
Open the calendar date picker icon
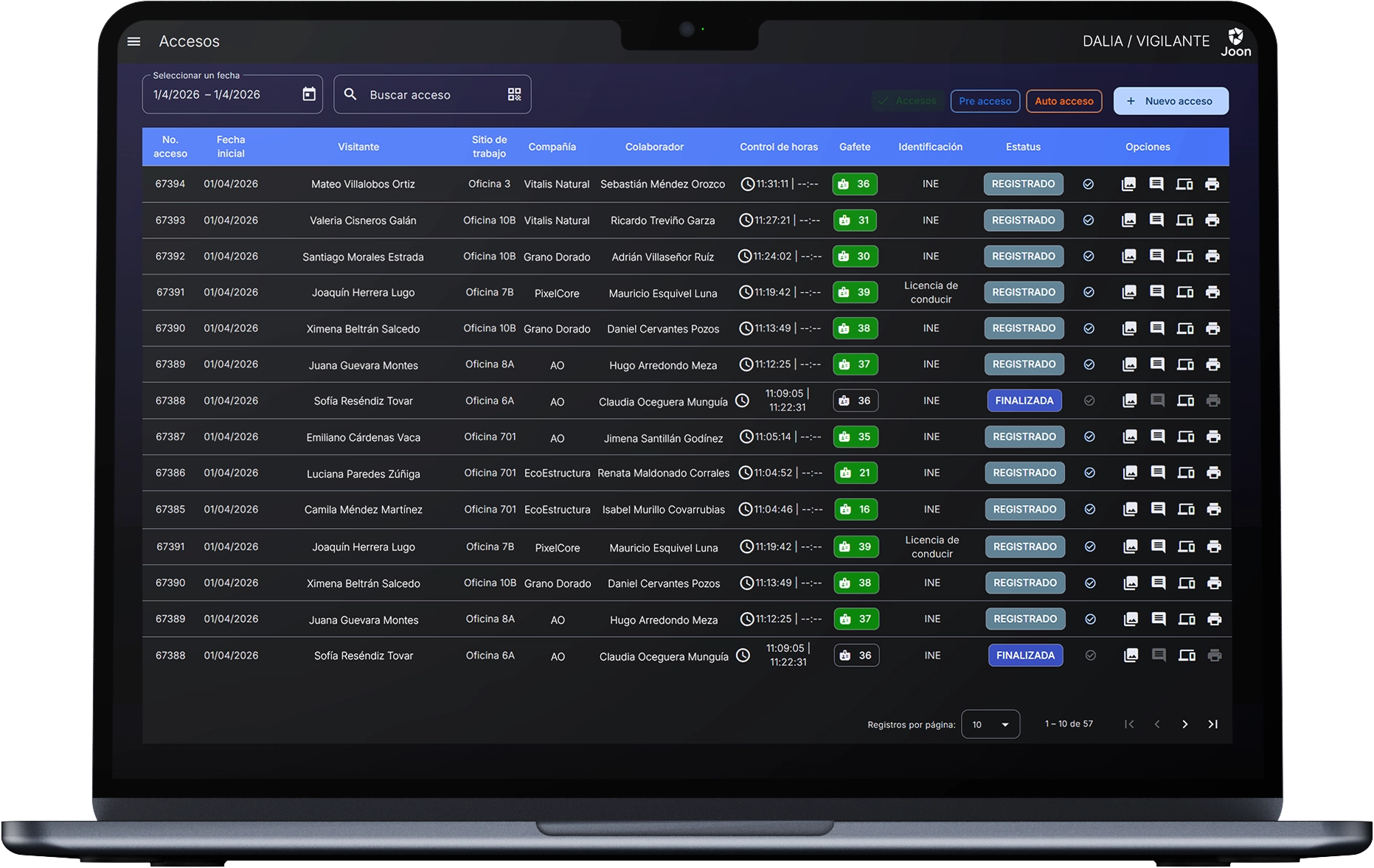click(309, 94)
